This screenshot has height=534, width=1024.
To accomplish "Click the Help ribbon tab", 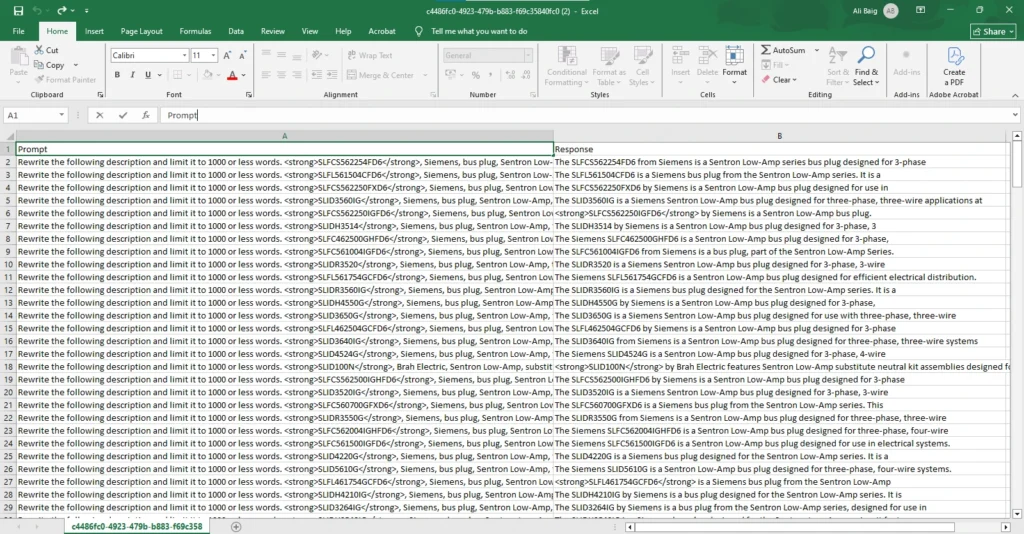I will click(x=343, y=31).
